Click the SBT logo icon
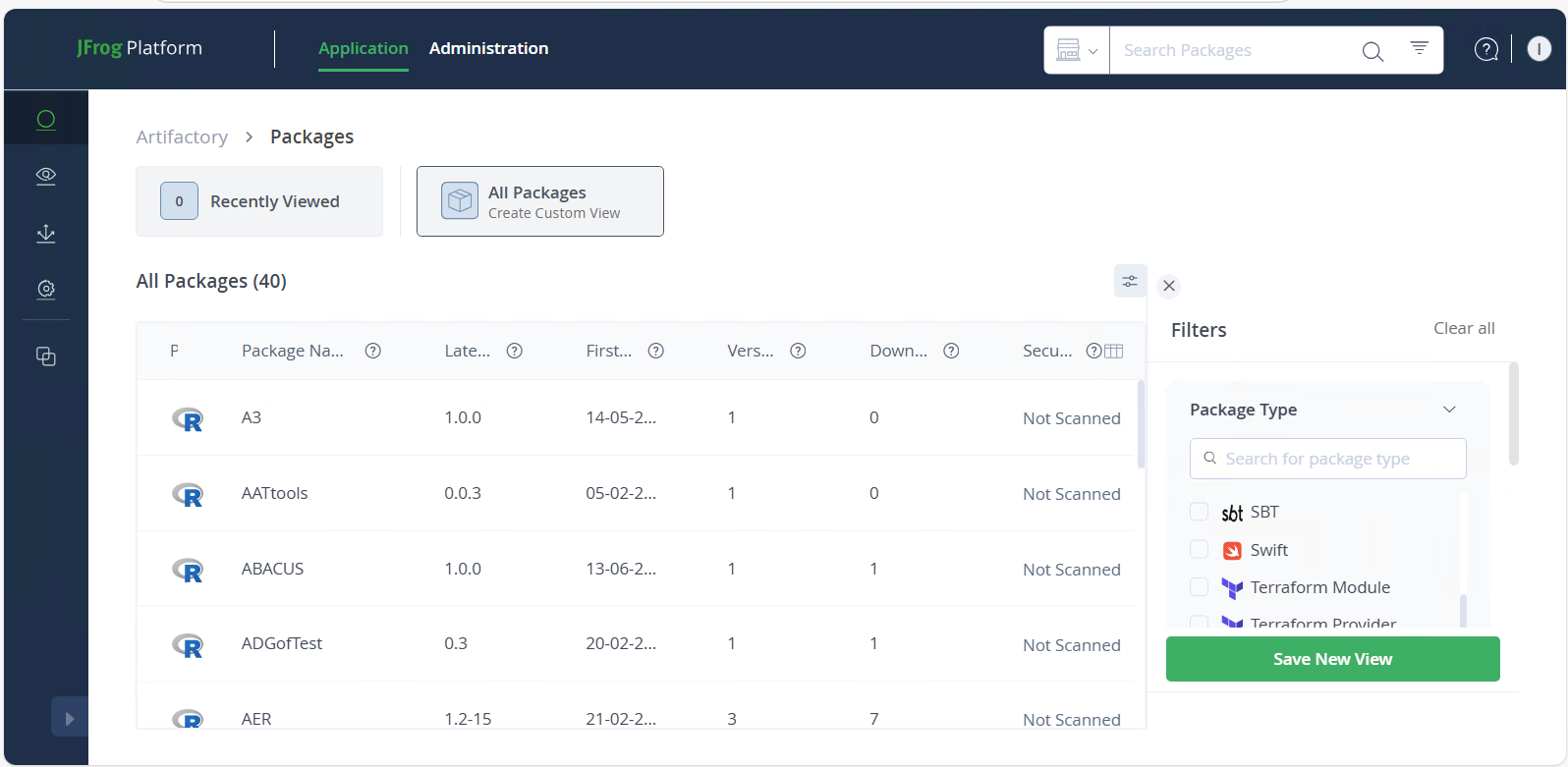 [x=1232, y=513]
